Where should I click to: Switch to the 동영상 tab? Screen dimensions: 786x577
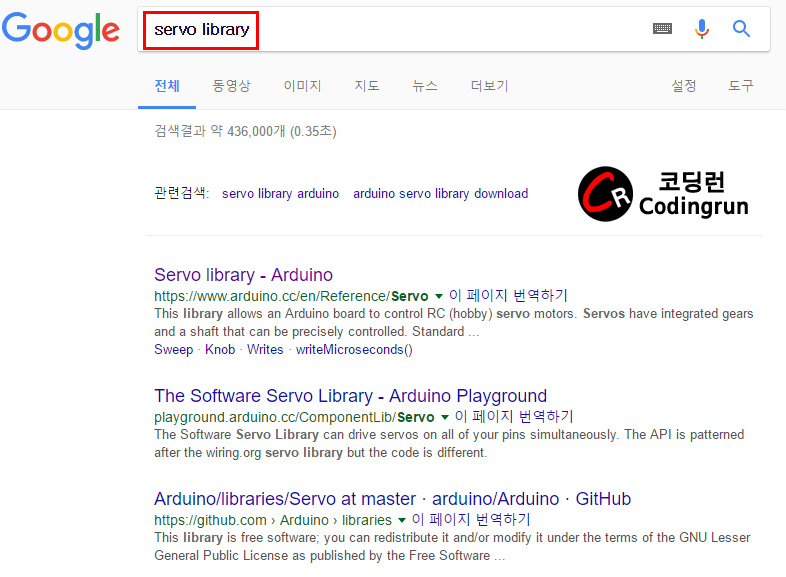click(231, 86)
